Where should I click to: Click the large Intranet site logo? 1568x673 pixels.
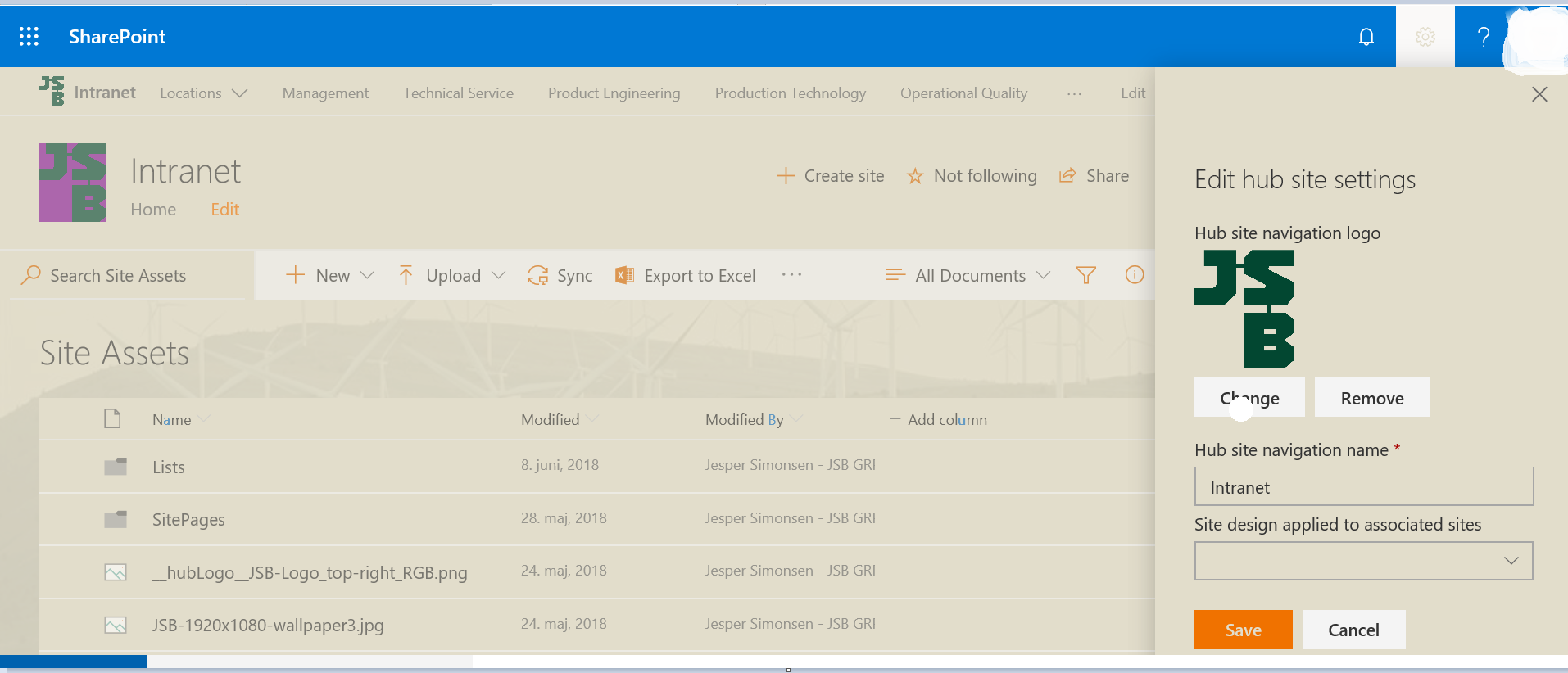72,183
